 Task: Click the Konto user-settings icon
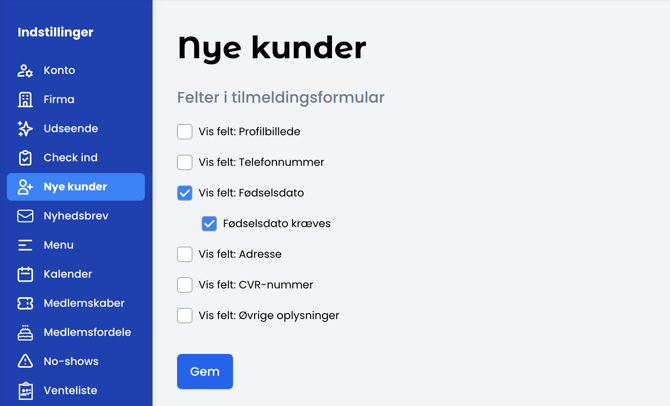(25, 71)
